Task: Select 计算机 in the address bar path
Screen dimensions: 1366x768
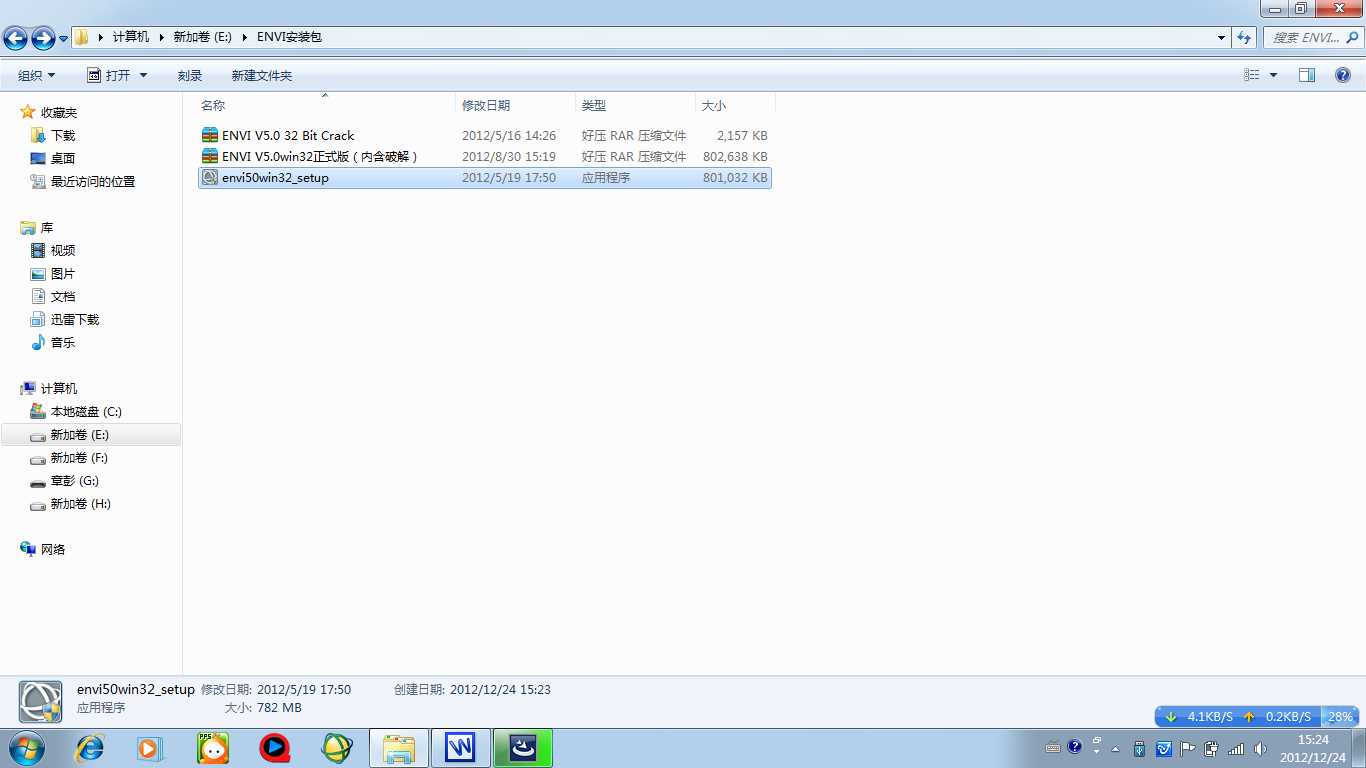Action: pos(131,37)
